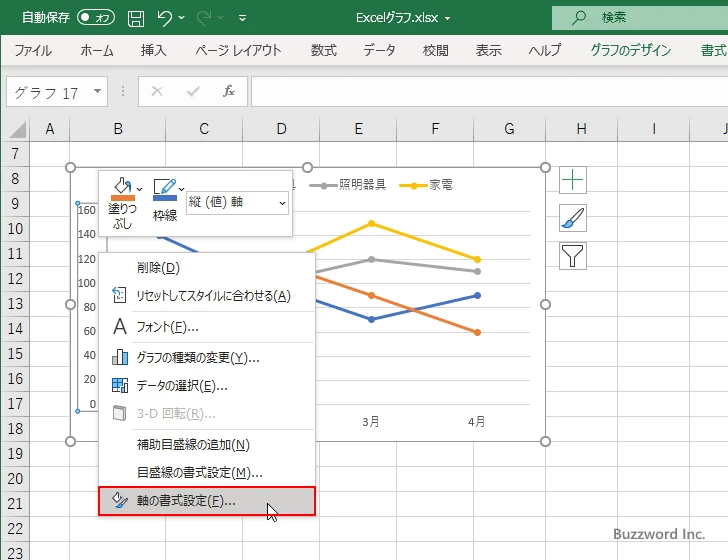Image resolution: width=728 pixels, height=560 pixels.
Task: Click the Save icon in the title bar
Action: click(x=136, y=18)
